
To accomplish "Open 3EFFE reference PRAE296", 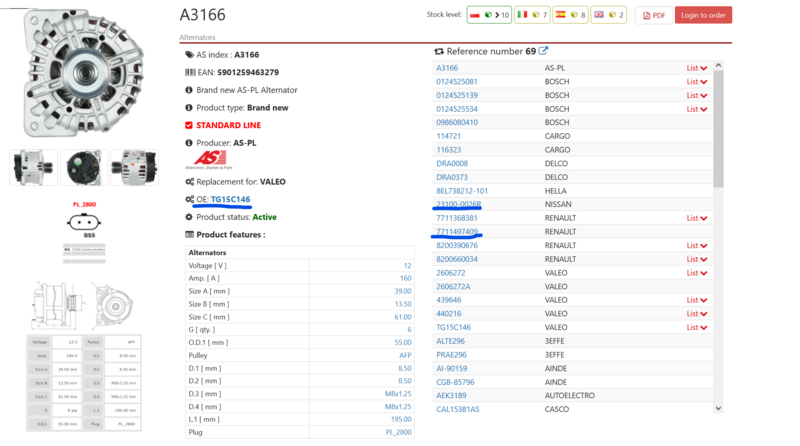I will click(x=452, y=355).
